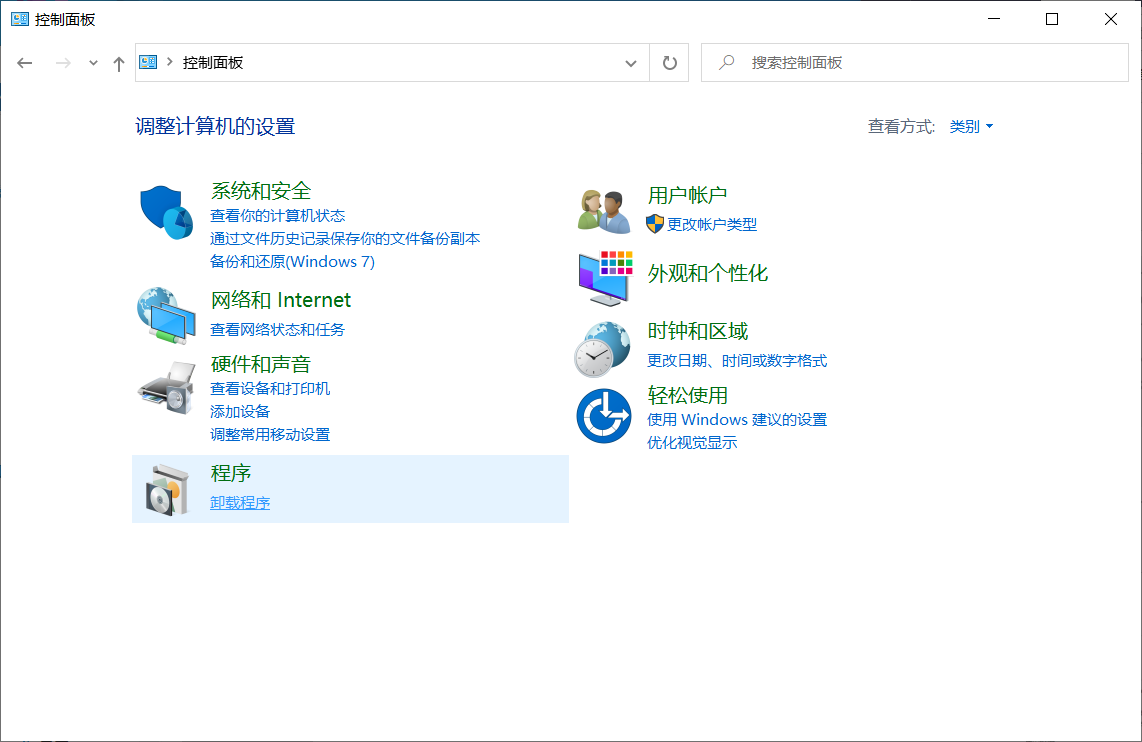1142x742 pixels.
Task: Refresh the Control Panel view
Action: (x=669, y=63)
